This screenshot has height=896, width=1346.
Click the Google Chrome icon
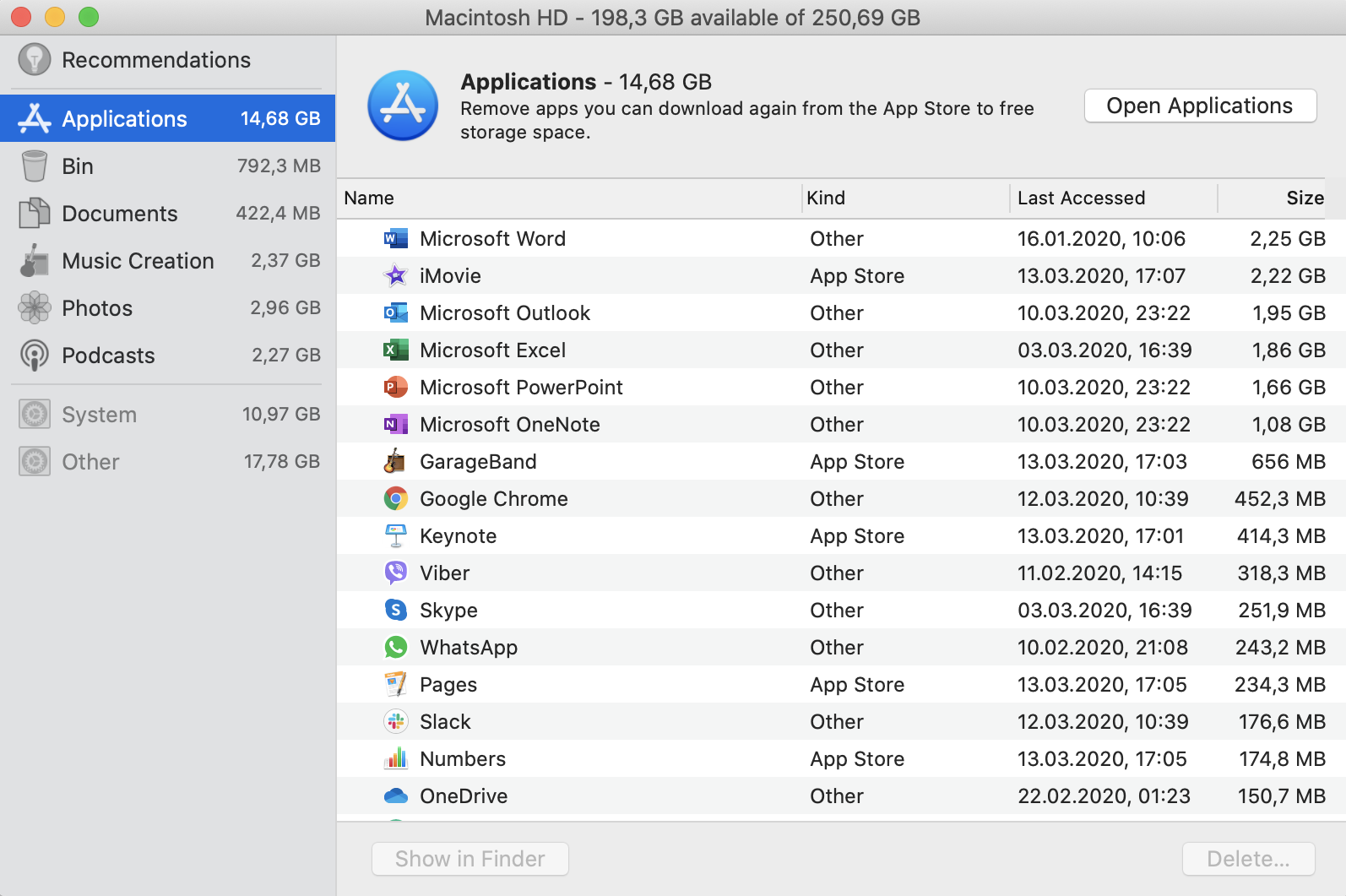coord(395,498)
